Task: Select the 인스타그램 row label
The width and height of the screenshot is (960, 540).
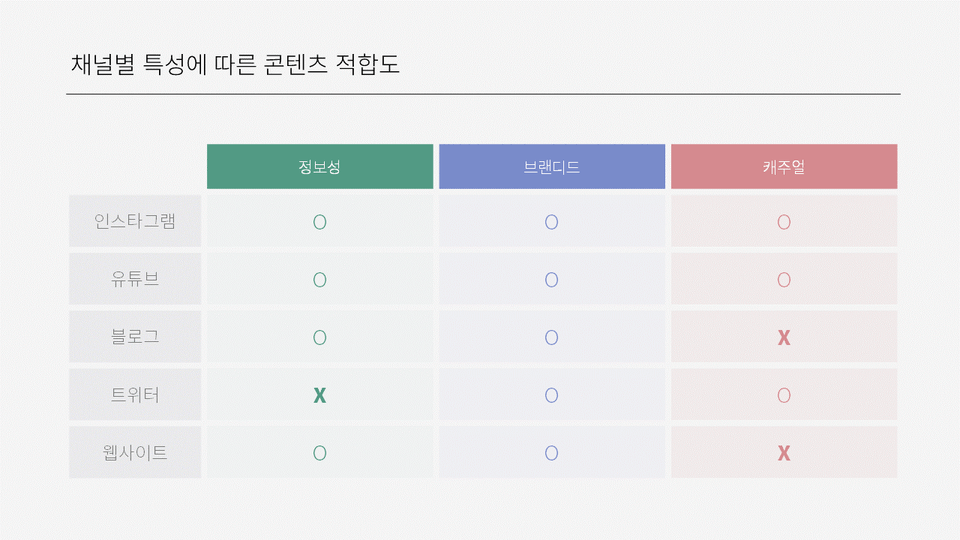Action: pyautogui.click(x=135, y=221)
